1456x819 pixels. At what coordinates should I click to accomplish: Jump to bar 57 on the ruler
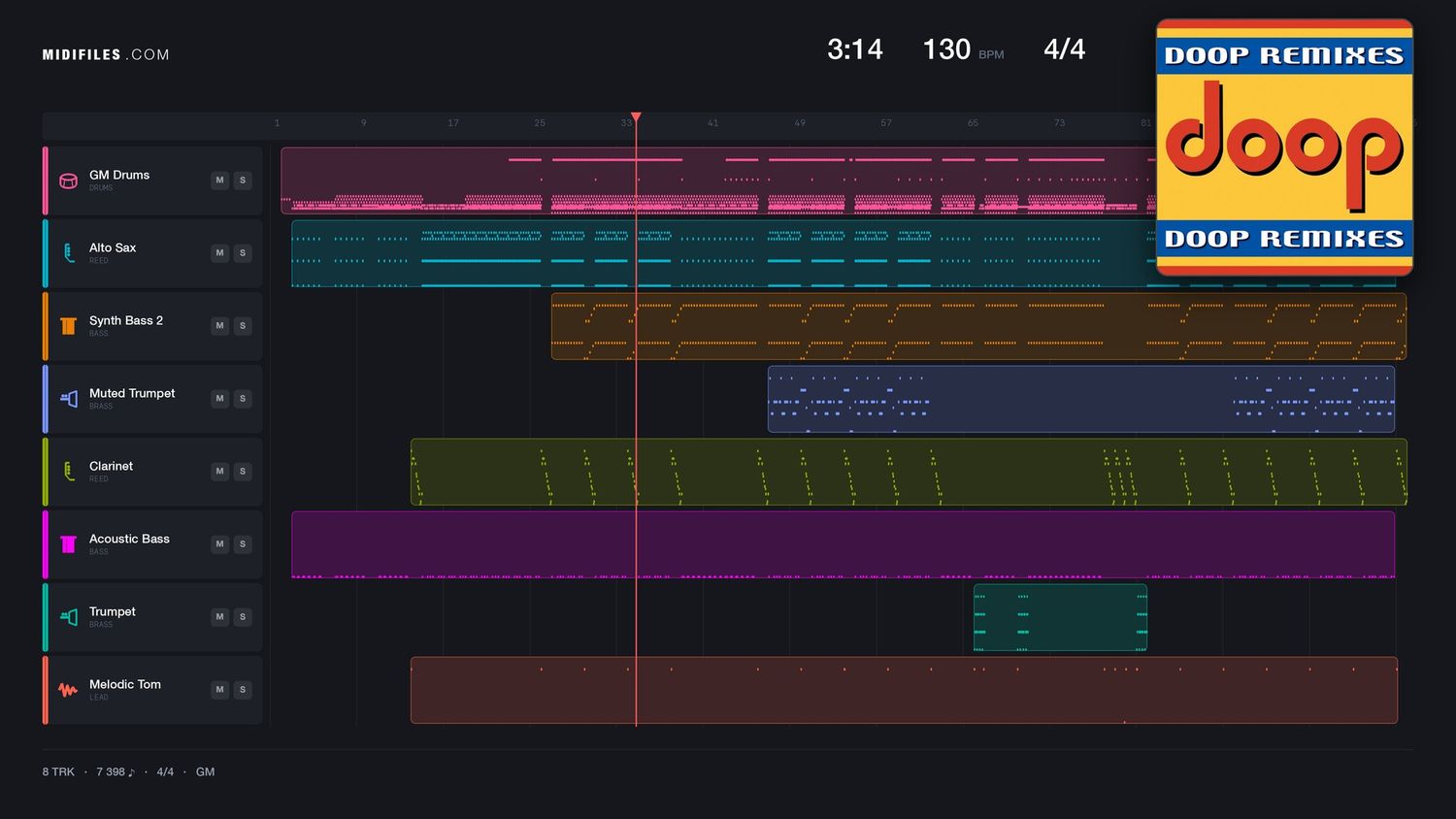click(886, 123)
